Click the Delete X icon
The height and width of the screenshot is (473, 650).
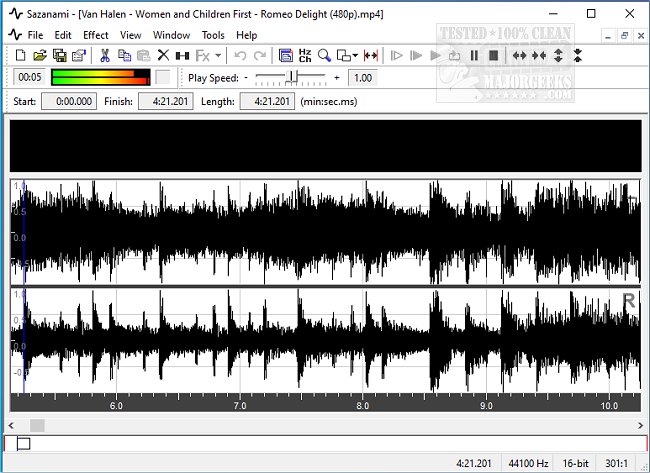click(x=163, y=56)
